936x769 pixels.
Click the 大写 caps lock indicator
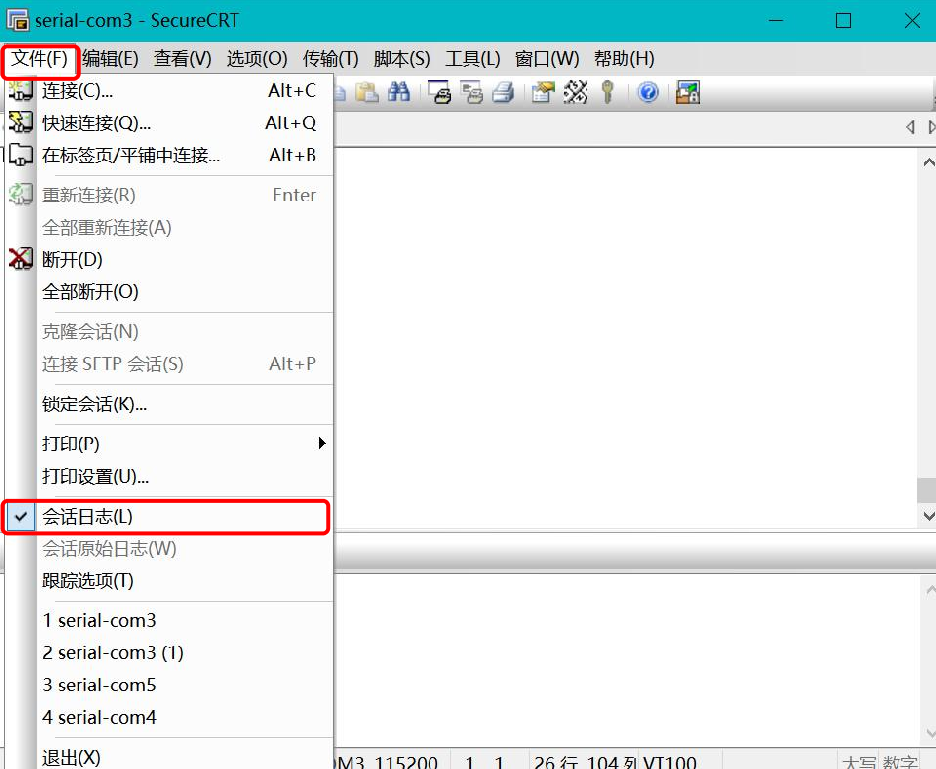click(x=859, y=762)
